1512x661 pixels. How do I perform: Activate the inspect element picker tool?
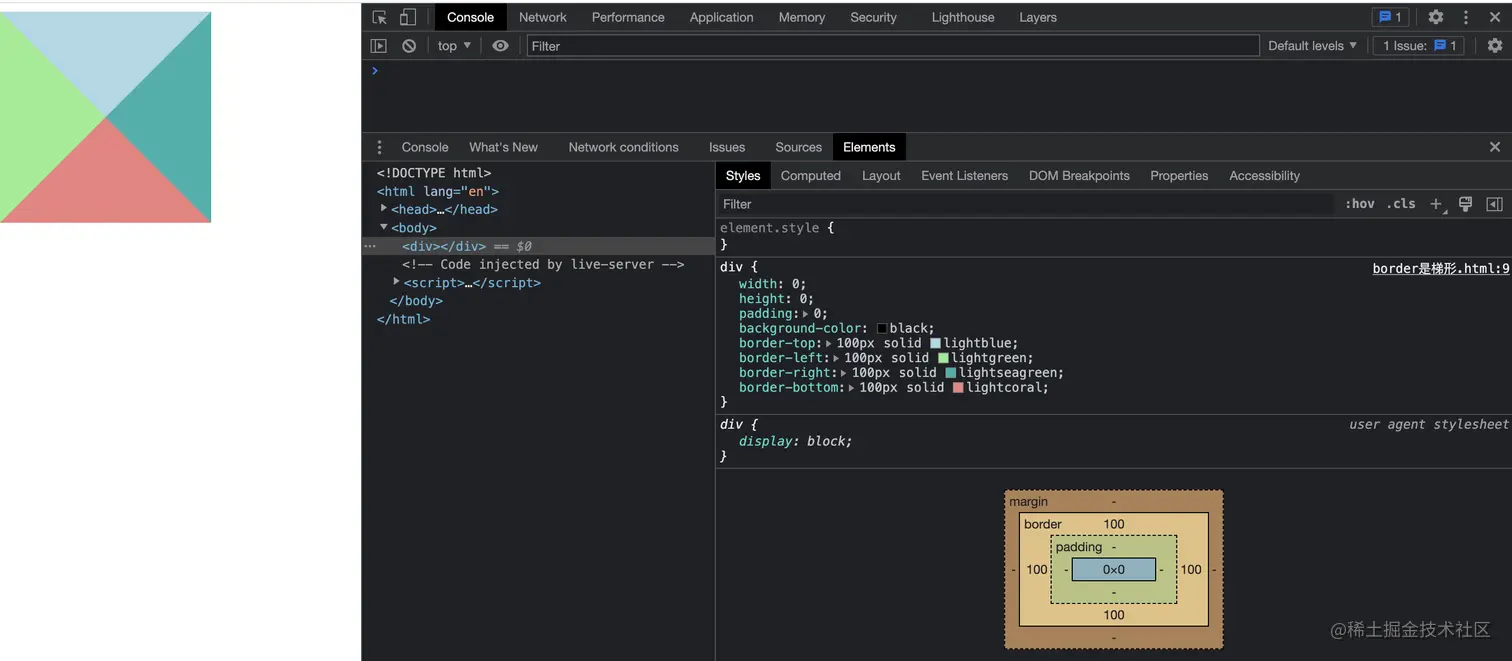click(x=379, y=17)
